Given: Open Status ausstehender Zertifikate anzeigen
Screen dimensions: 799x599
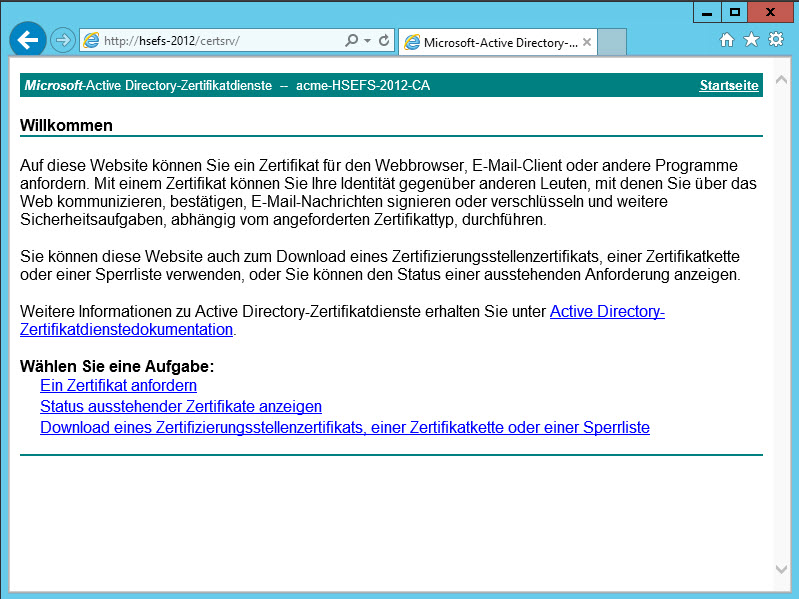Looking at the screenshot, I should [x=181, y=406].
